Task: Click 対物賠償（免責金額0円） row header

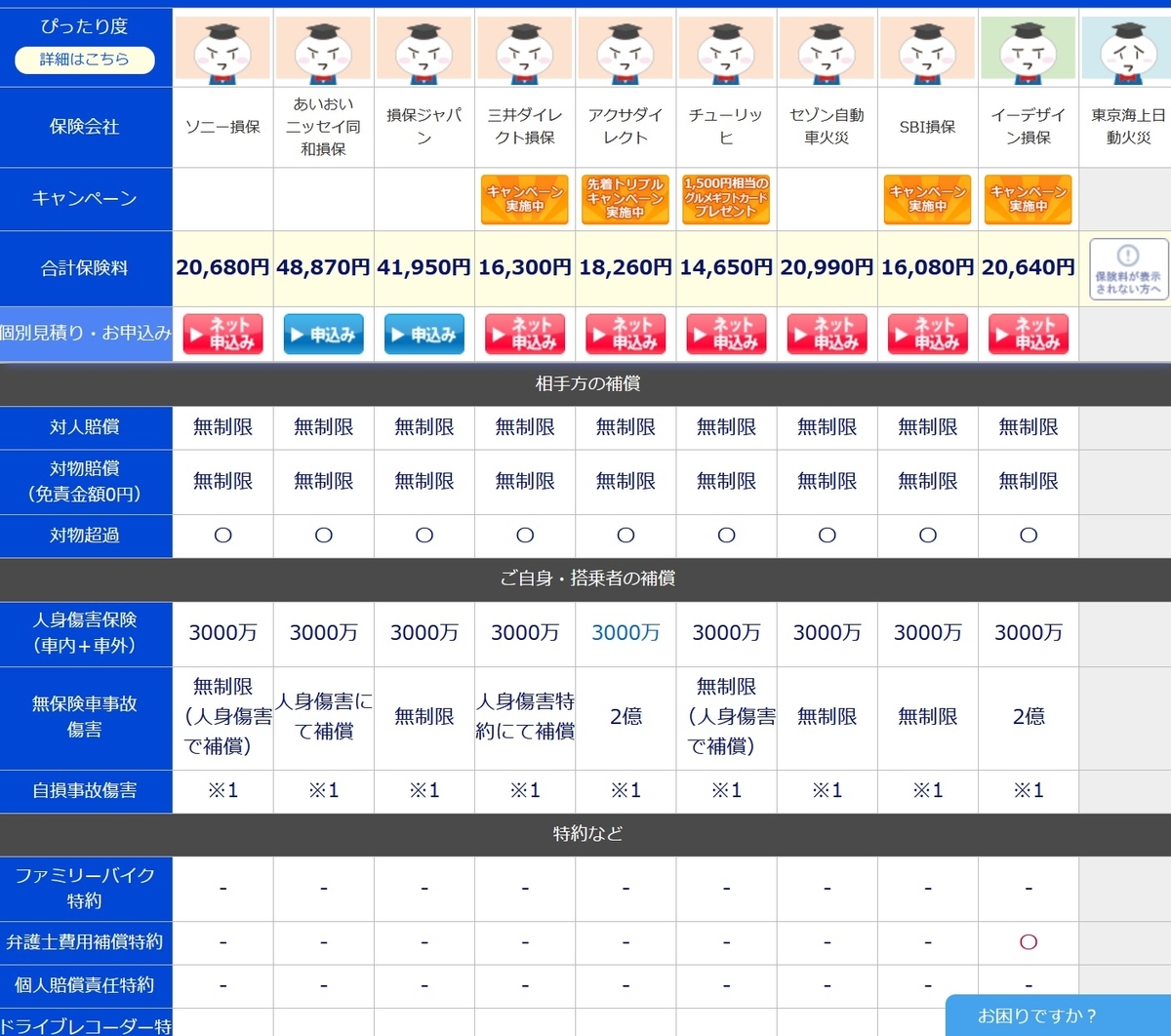Action: [86, 482]
